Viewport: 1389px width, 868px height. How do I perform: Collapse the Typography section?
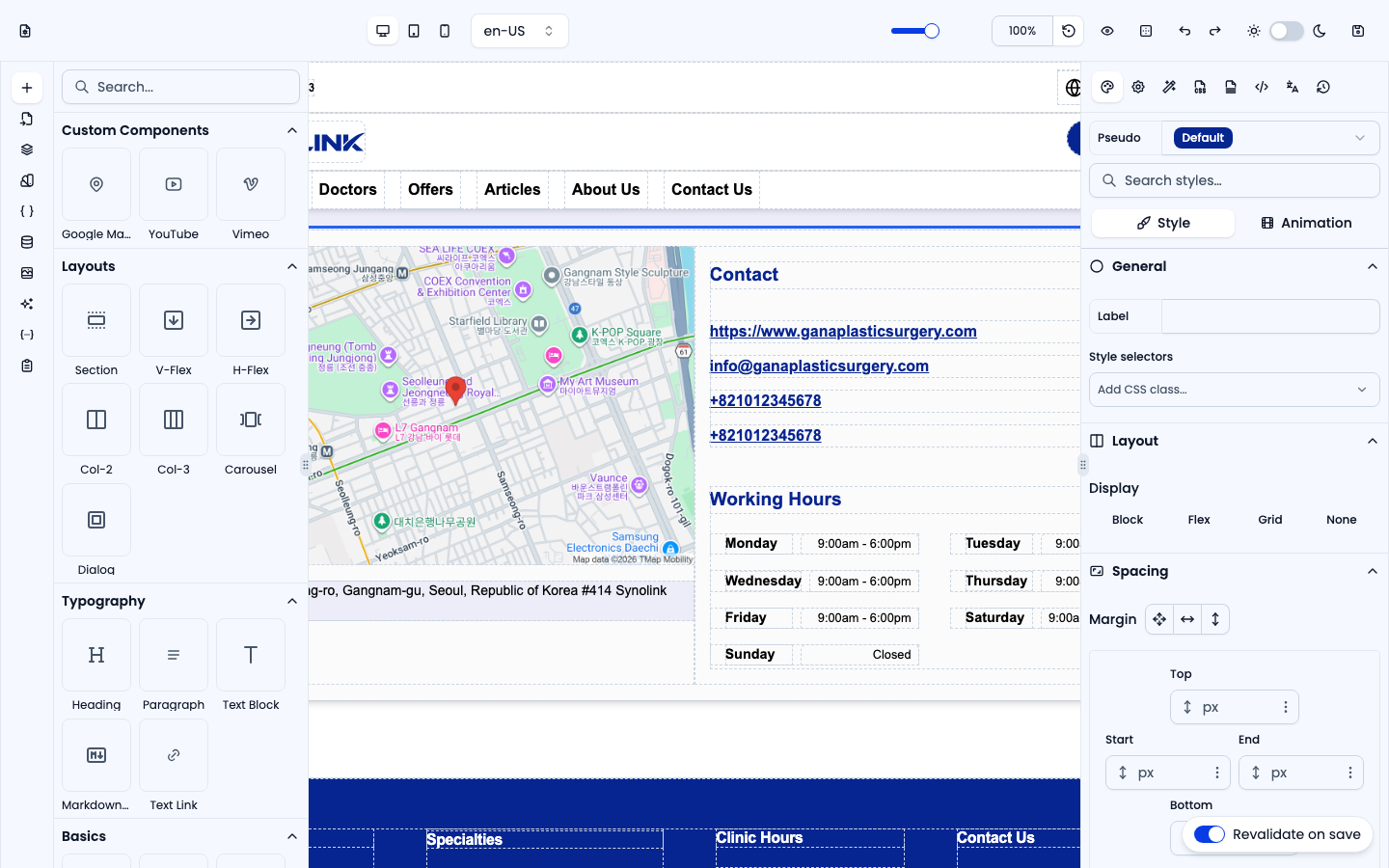tap(292, 601)
